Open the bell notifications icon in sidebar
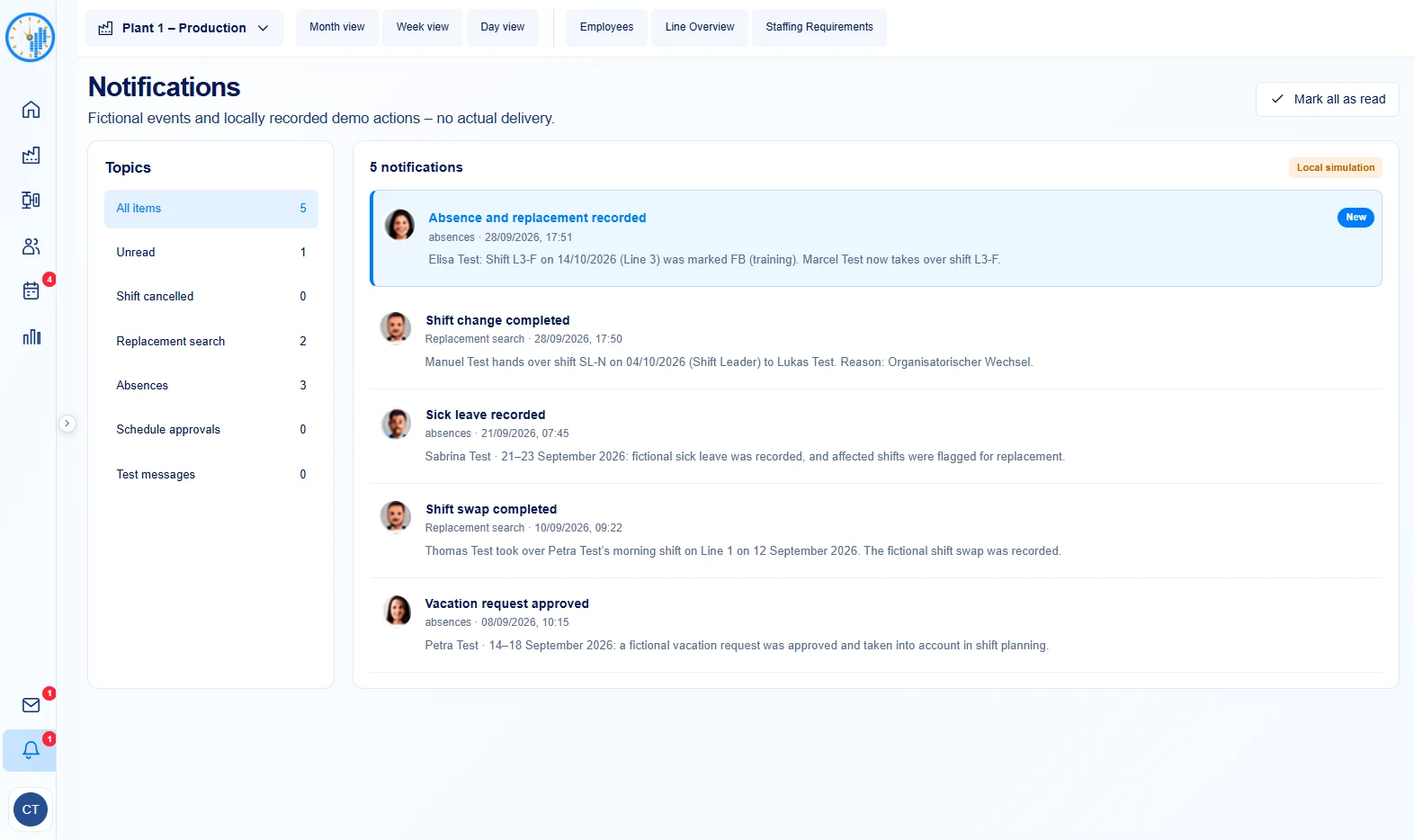1414x840 pixels. click(31, 750)
